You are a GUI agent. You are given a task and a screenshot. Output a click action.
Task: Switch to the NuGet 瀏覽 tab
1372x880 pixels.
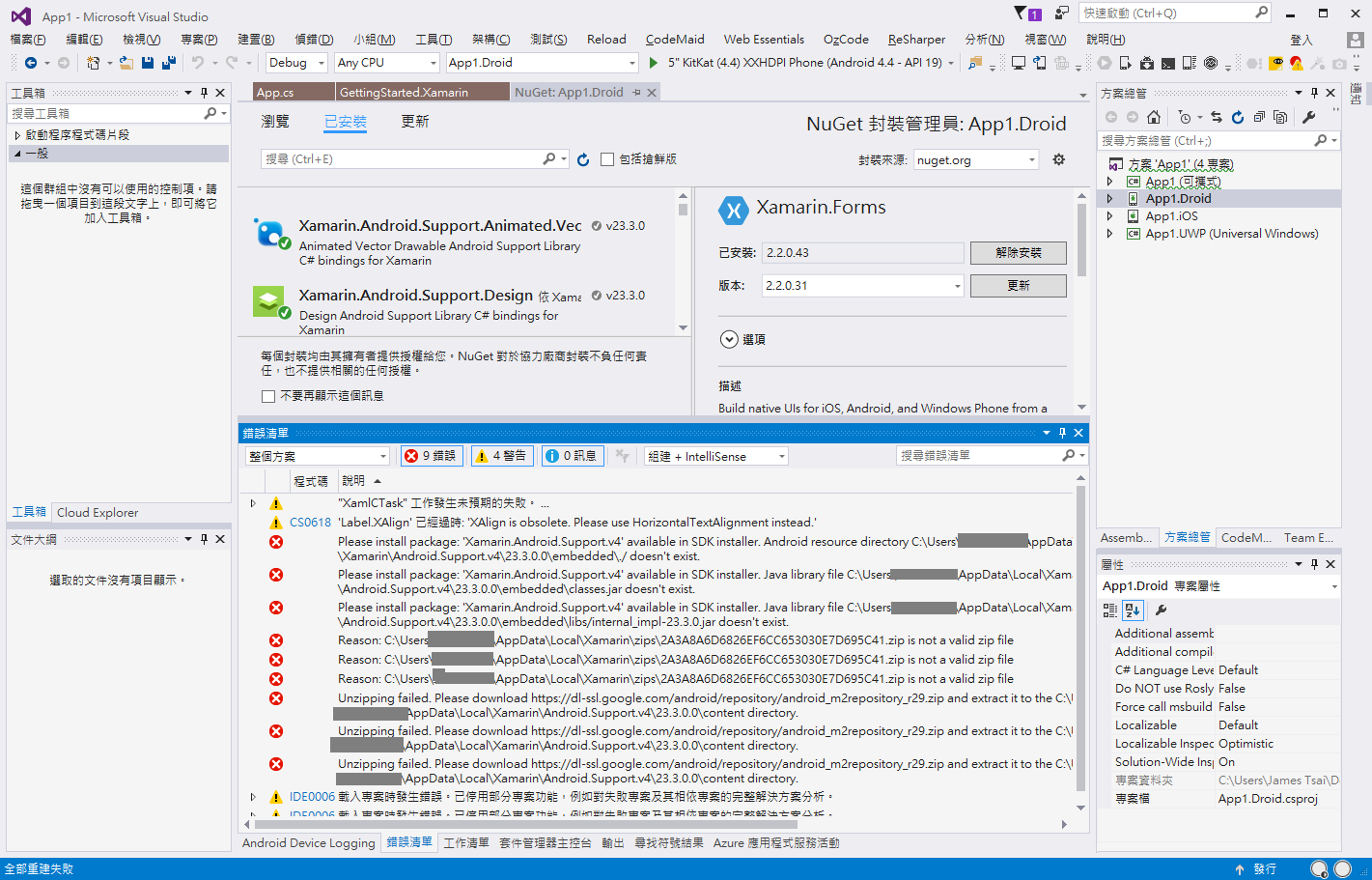coord(275,122)
